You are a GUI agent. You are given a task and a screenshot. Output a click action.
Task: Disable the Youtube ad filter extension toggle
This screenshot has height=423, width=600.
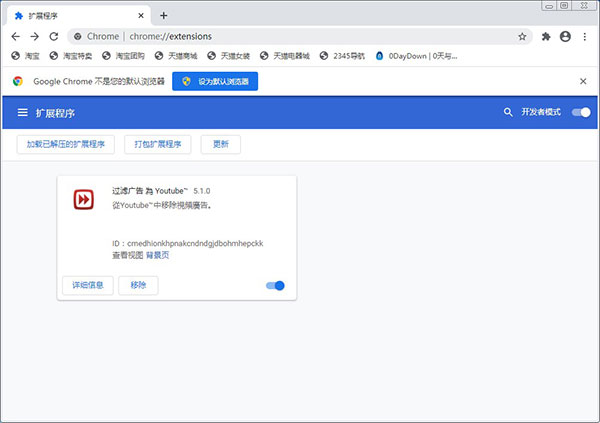(275, 286)
